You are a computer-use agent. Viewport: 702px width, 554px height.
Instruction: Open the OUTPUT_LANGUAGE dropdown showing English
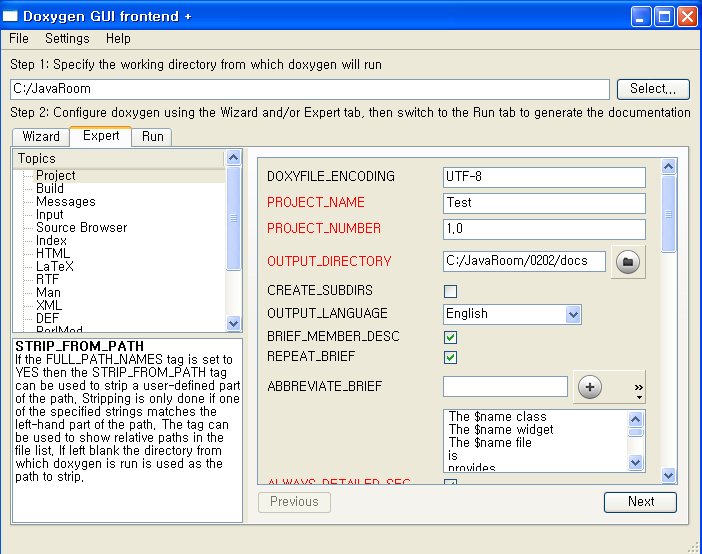click(512, 314)
